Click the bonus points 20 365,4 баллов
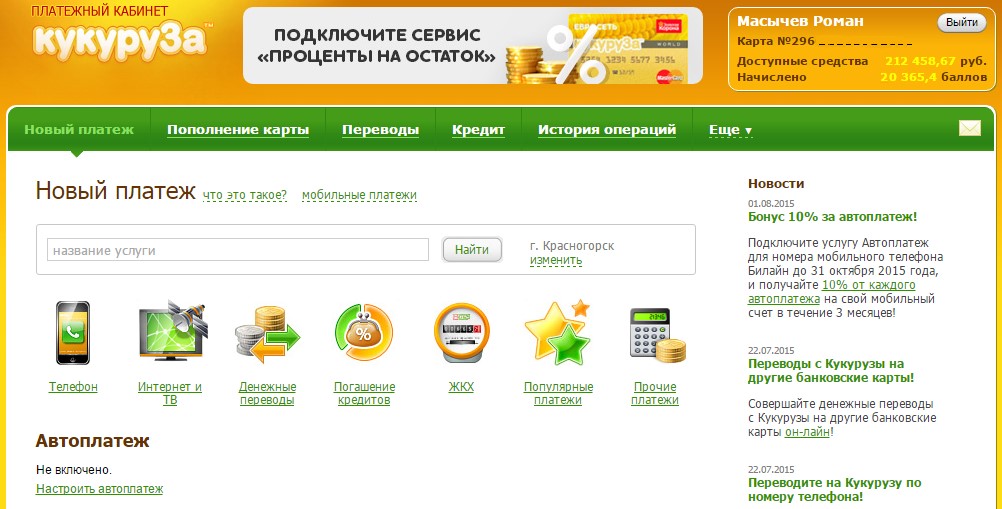Image resolution: width=1002 pixels, height=509 pixels. pyautogui.click(x=934, y=77)
